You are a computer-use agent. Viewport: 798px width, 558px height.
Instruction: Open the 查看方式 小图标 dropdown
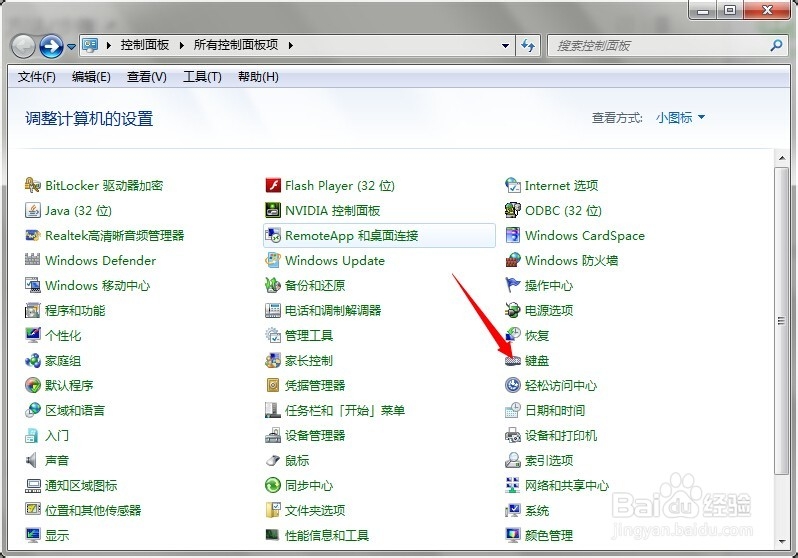tap(680, 118)
